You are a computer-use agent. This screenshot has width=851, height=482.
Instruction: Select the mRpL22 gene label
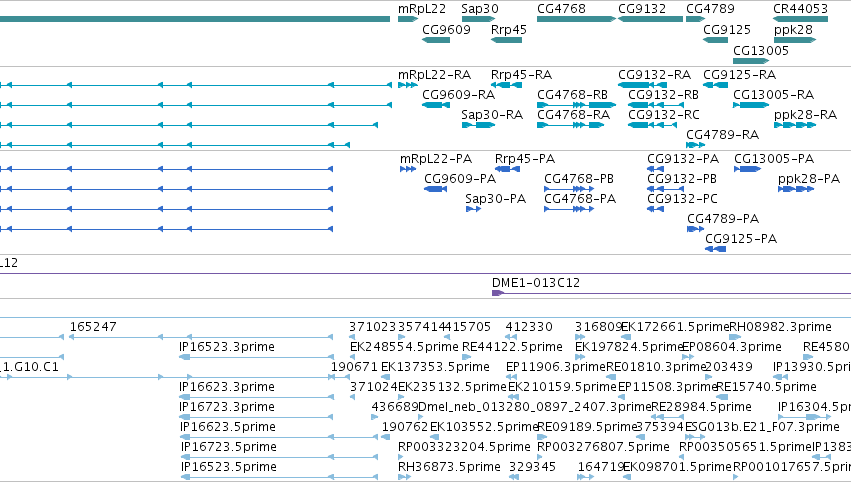click(422, 9)
